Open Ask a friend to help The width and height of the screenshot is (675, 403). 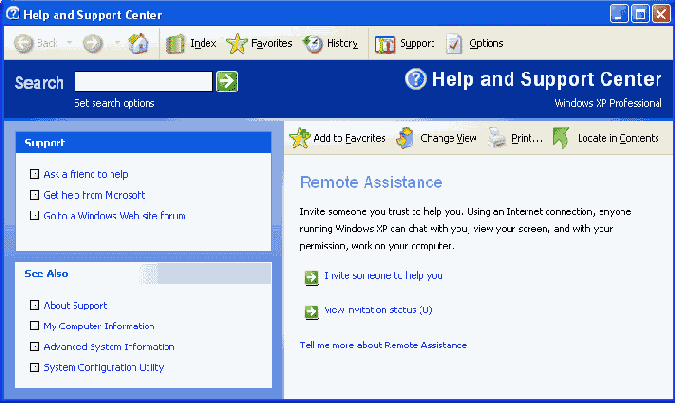[86, 174]
